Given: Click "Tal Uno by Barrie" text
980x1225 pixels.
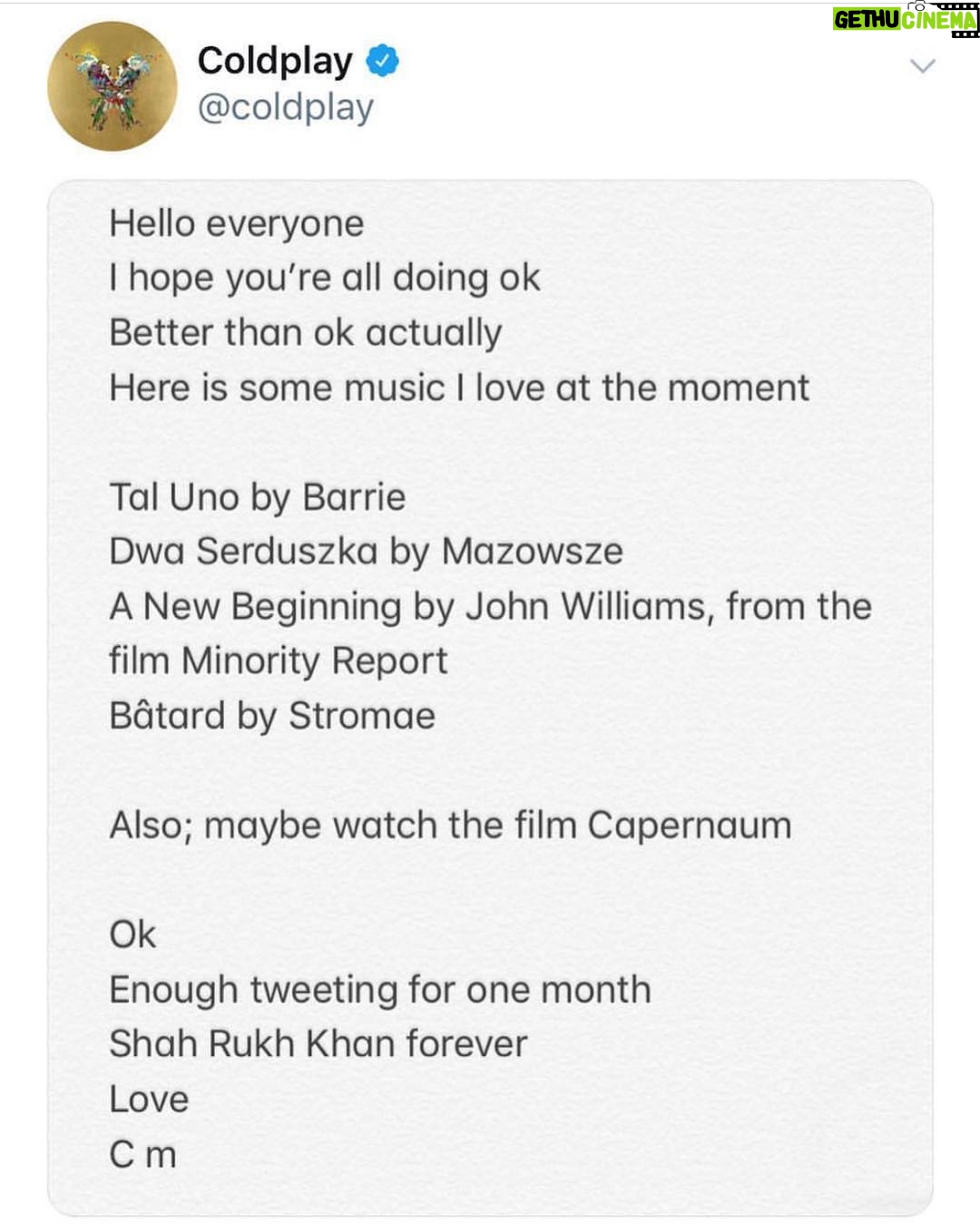Looking at the screenshot, I should tap(257, 497).
